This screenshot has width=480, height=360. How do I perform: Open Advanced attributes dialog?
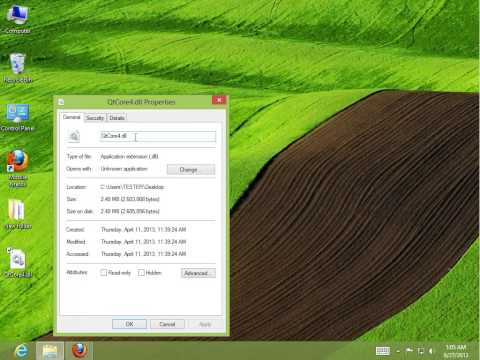click(198, 273)
